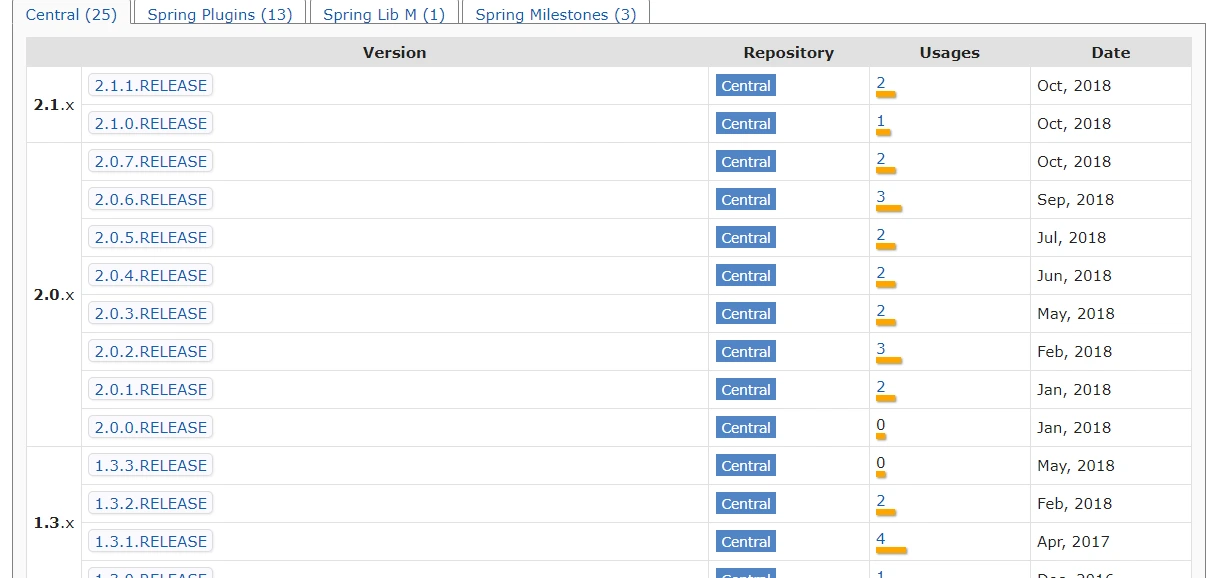1207x578 pixels.
Task: Click the 1.3.1.RELEASE version link
Action: [x=151, y=542]
